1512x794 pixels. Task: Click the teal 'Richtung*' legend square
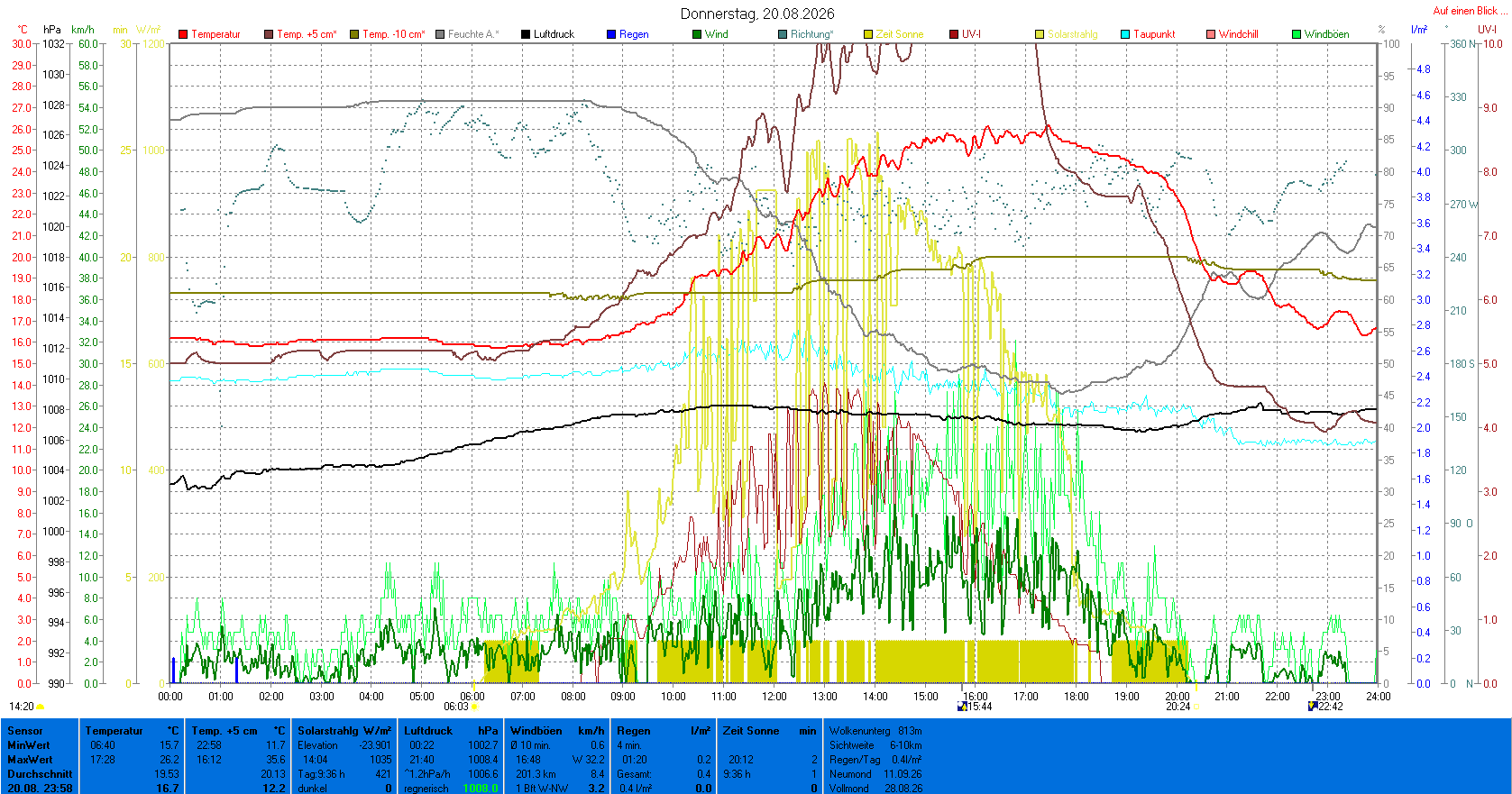pyautogui.click(x=783, y=34)
